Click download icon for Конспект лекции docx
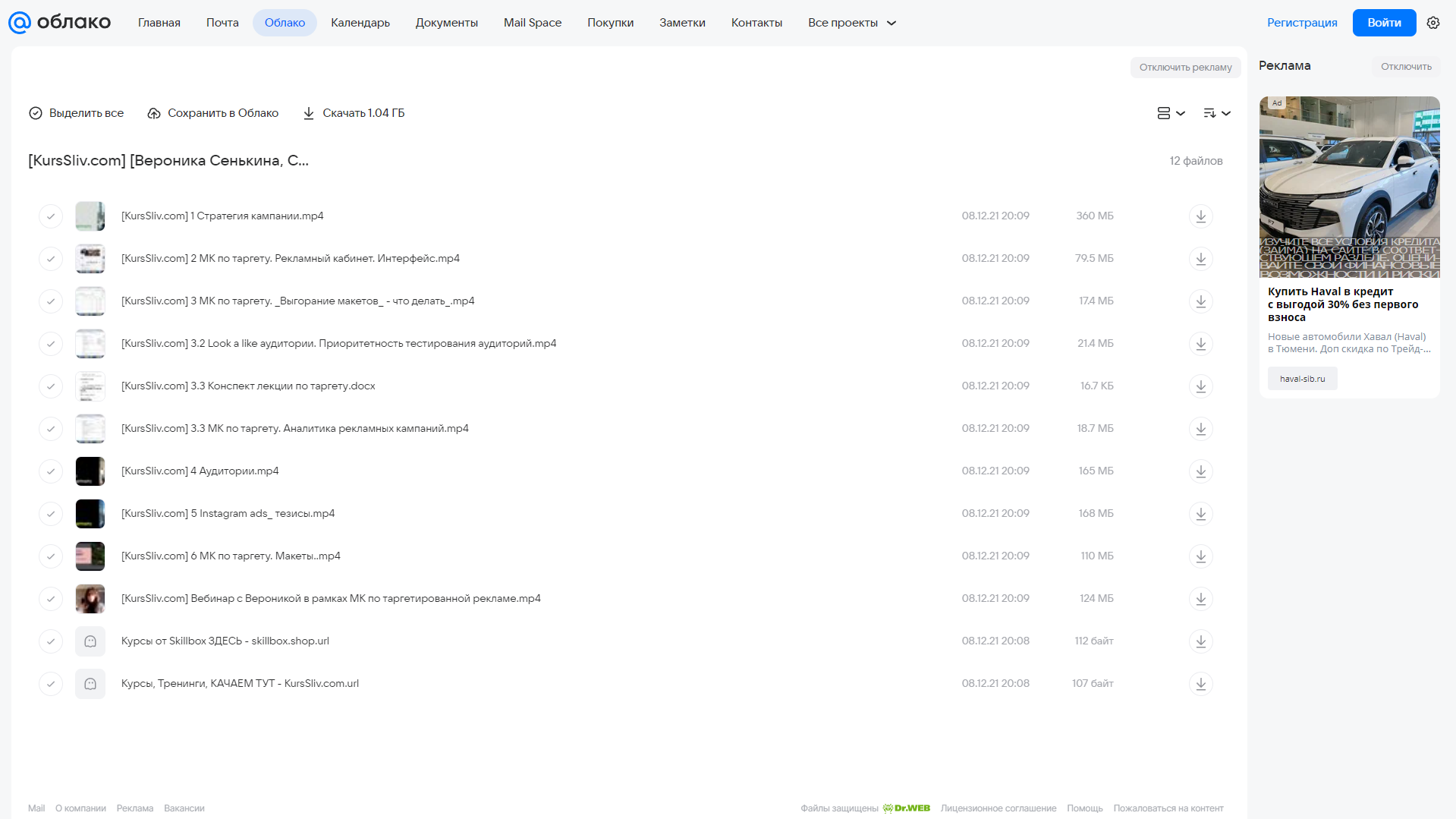1456x819 pixels. [1200, 386]
